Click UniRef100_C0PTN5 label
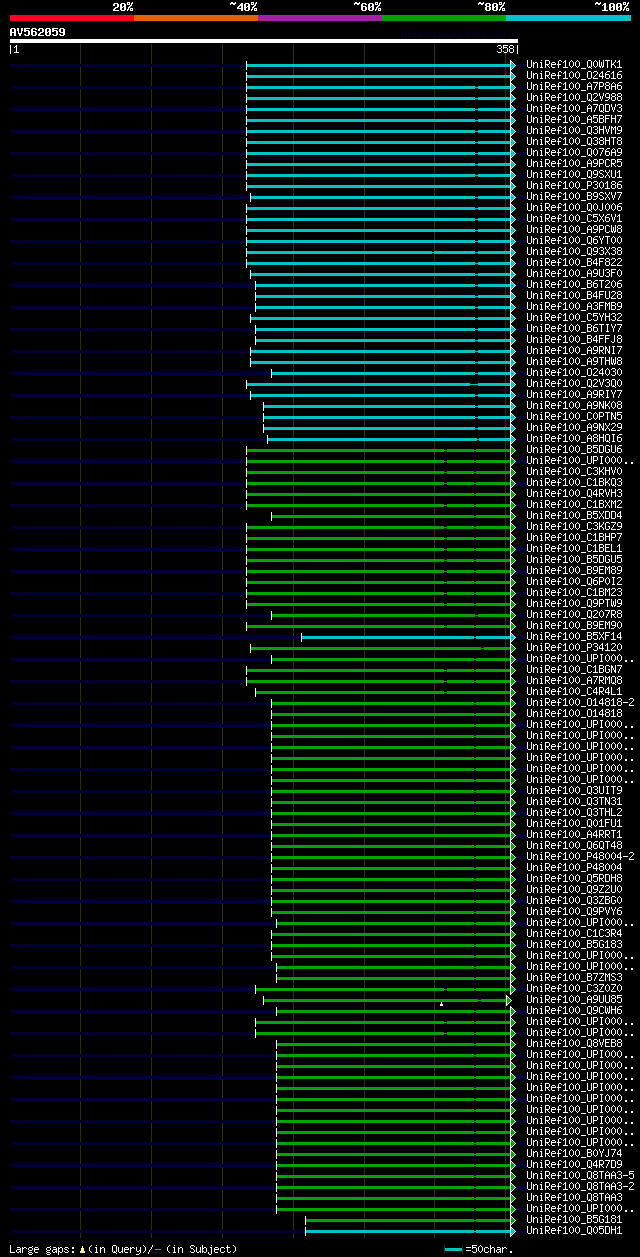The height and width of the screenshot is (1257, 640). coord(574,416)
